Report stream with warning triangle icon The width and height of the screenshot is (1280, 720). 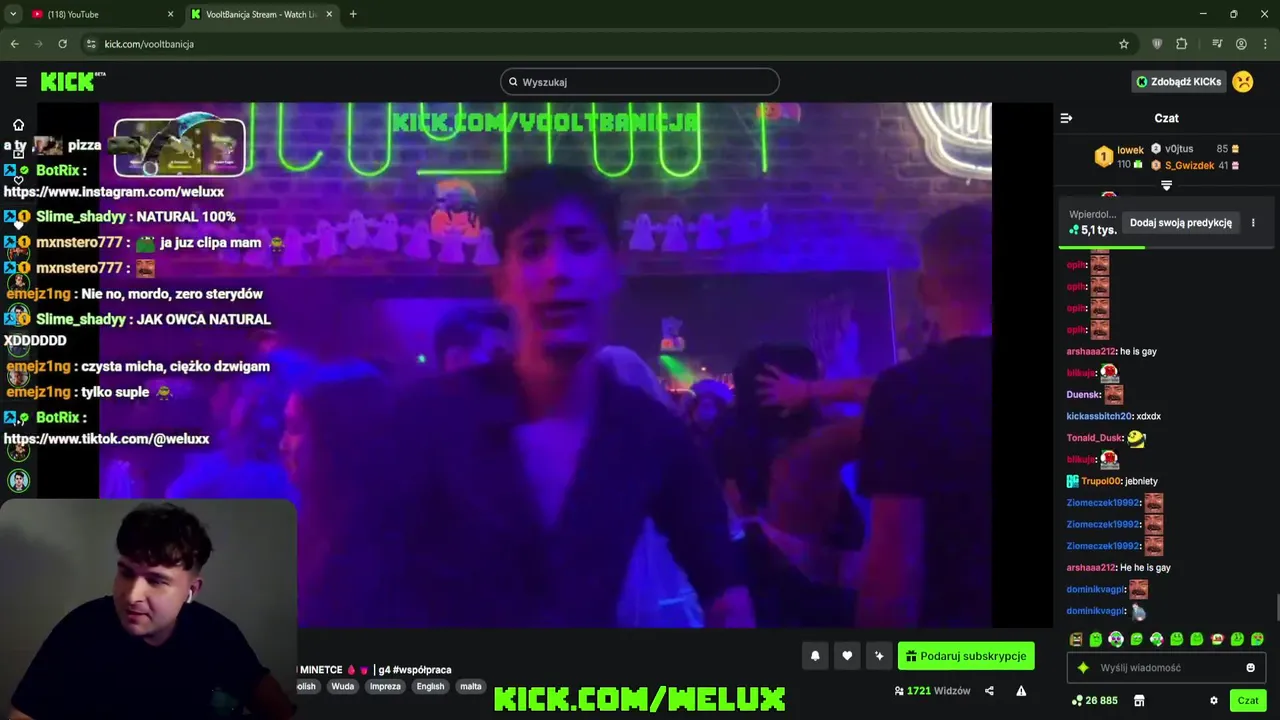[1021, 691]
